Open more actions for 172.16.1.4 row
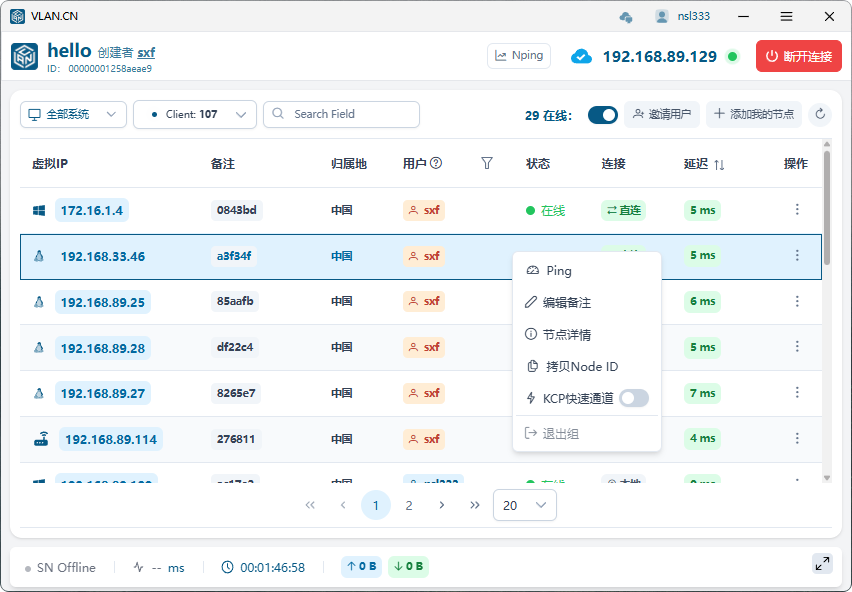Viewport: 852px width, 592px height. coord(797,209)
